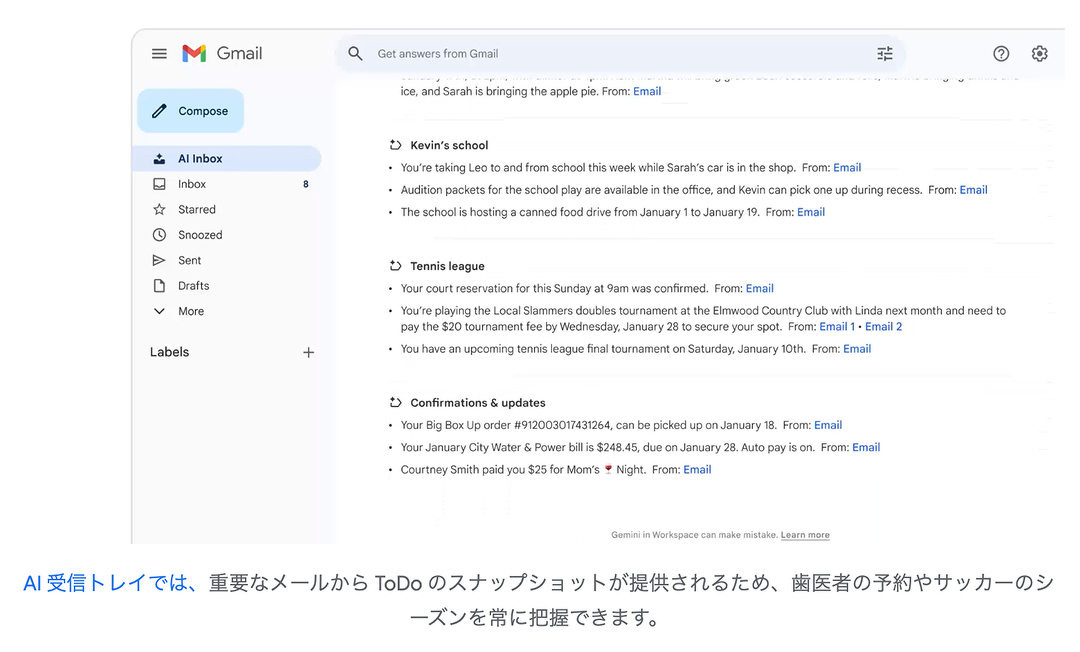Screen dimensions: 1080x652
Task: Select AI Inbox in the sidebar
Action: click(200, 159)
